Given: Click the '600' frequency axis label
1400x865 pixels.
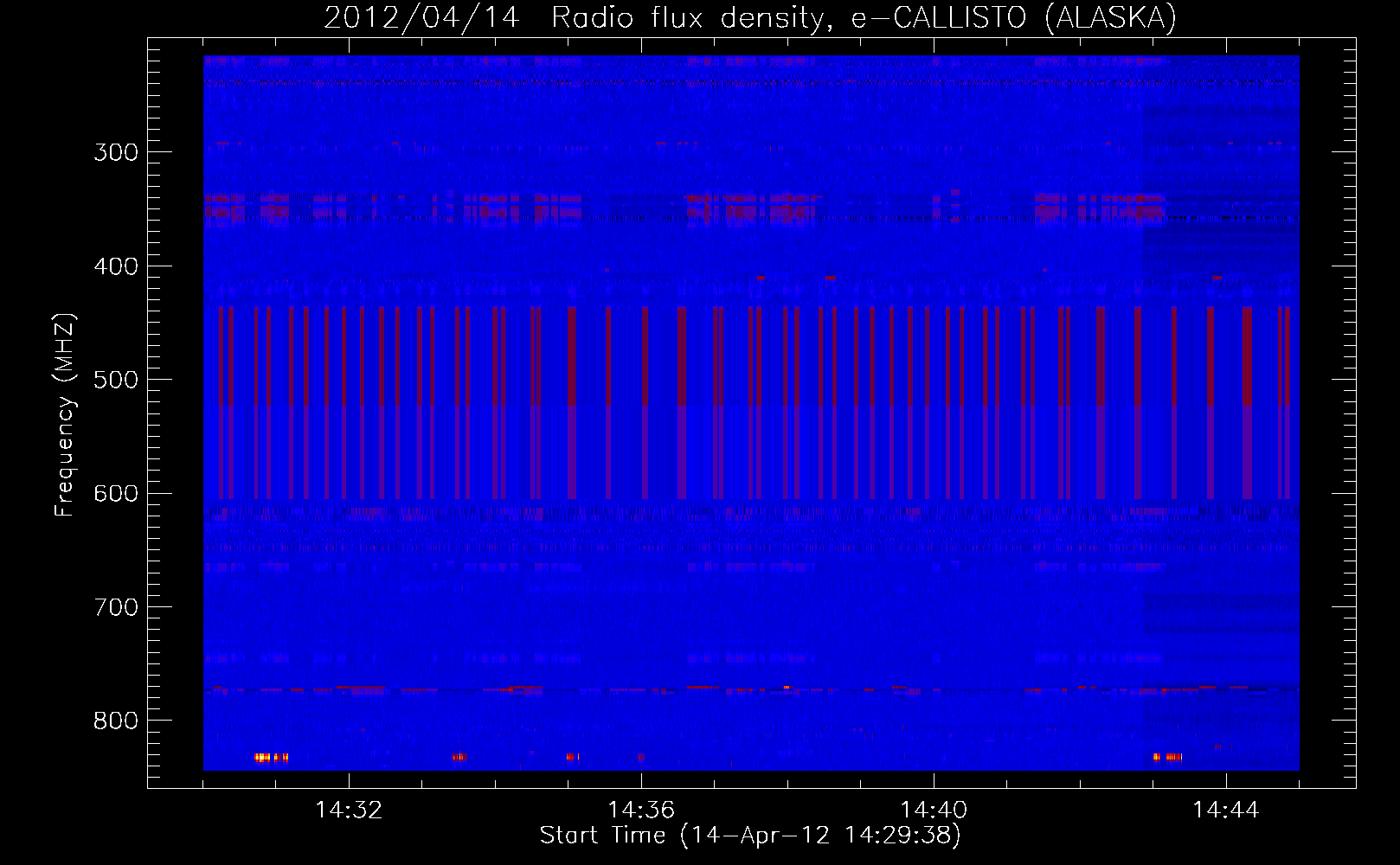Looking at the screenshot, I should coord(116,494).
